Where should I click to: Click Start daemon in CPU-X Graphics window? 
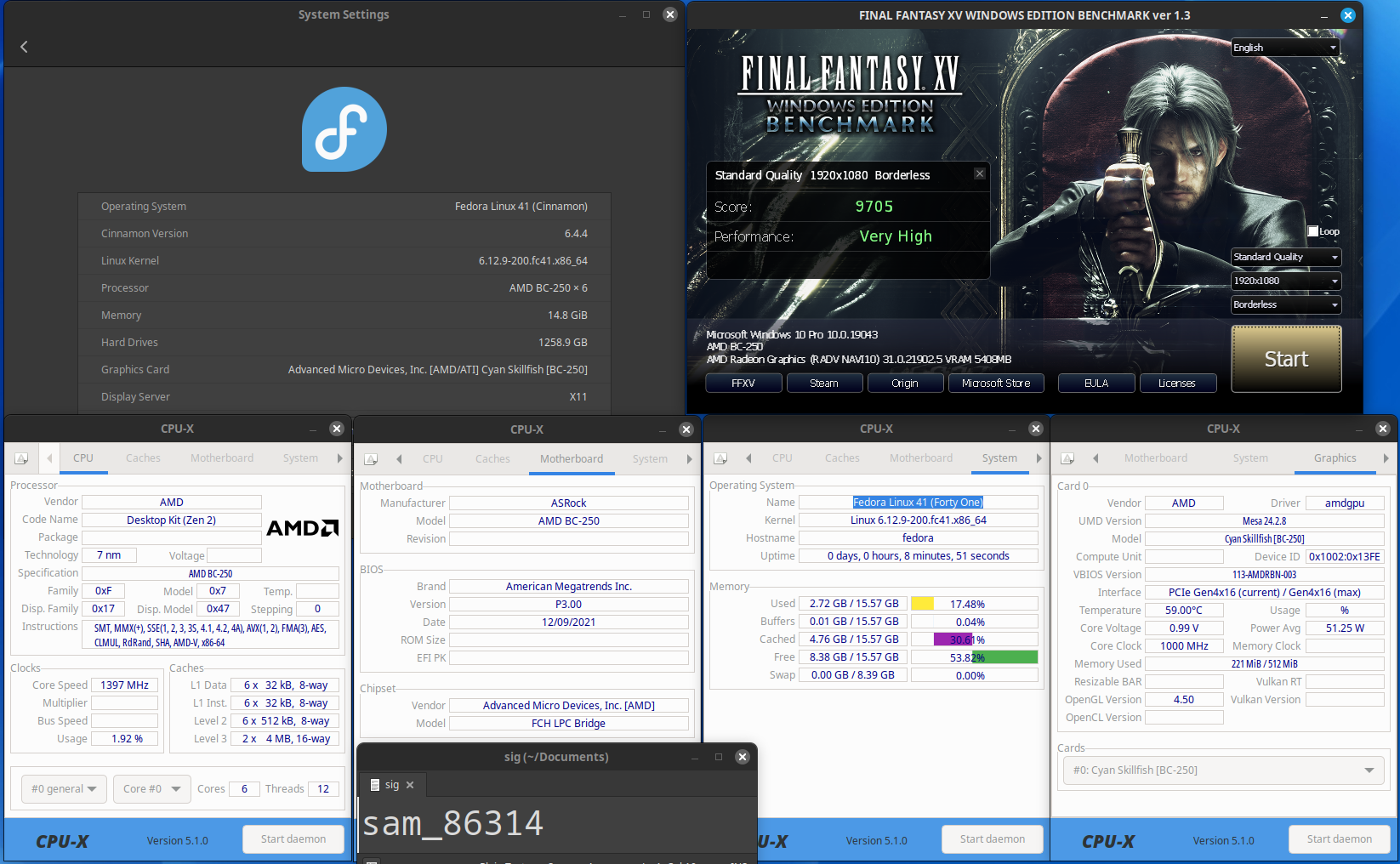[1340, 839]
